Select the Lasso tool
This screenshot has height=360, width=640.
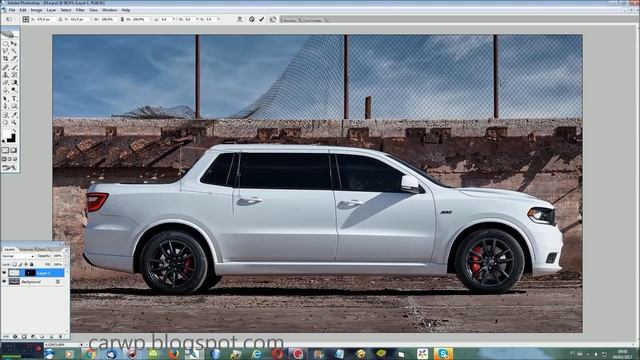tap(6, 51)
